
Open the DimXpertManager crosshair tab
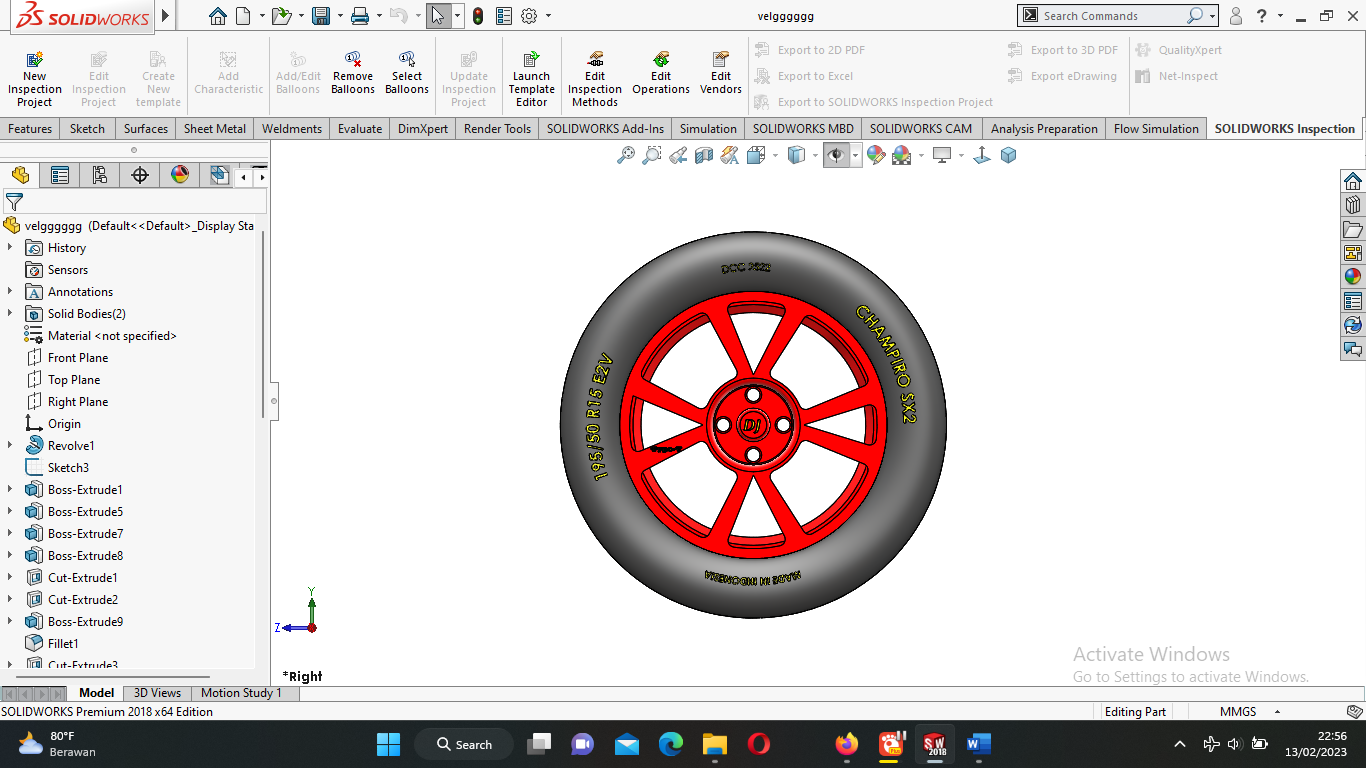140,176
